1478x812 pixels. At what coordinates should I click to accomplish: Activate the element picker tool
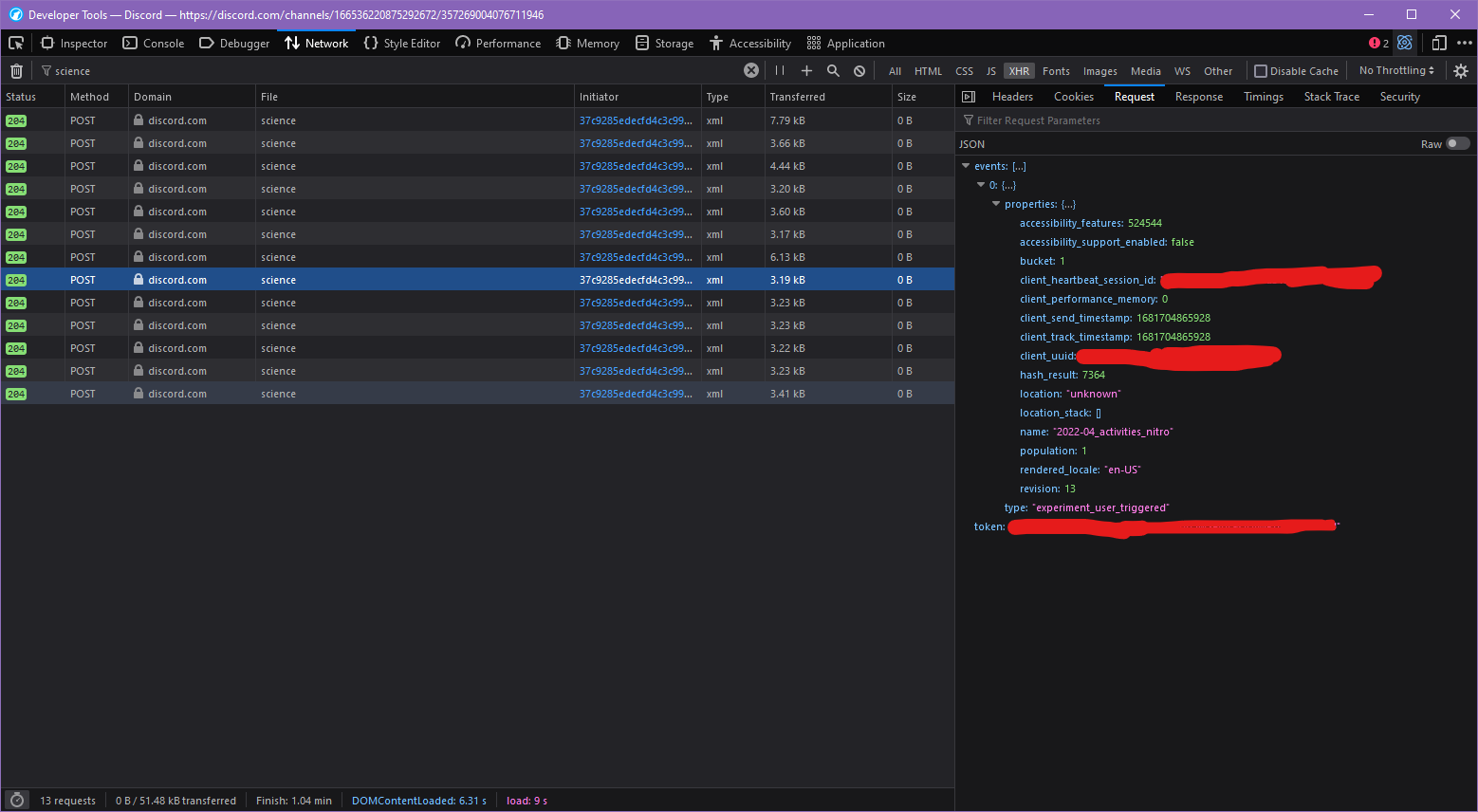16,43
